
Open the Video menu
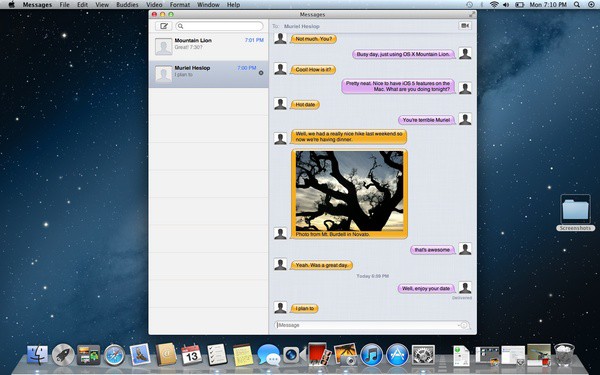tap(154, 5)
